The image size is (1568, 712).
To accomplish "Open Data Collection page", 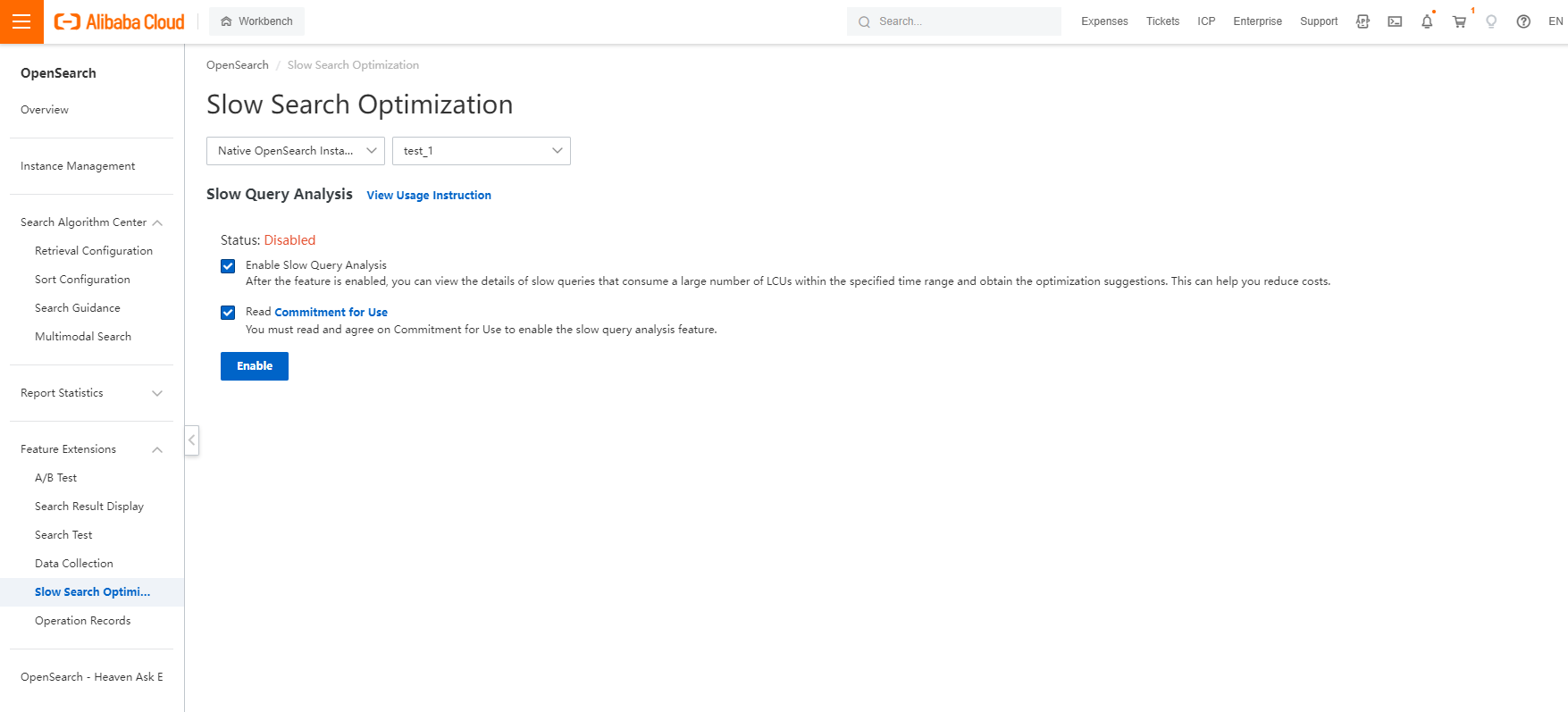I will pos(74,564).
